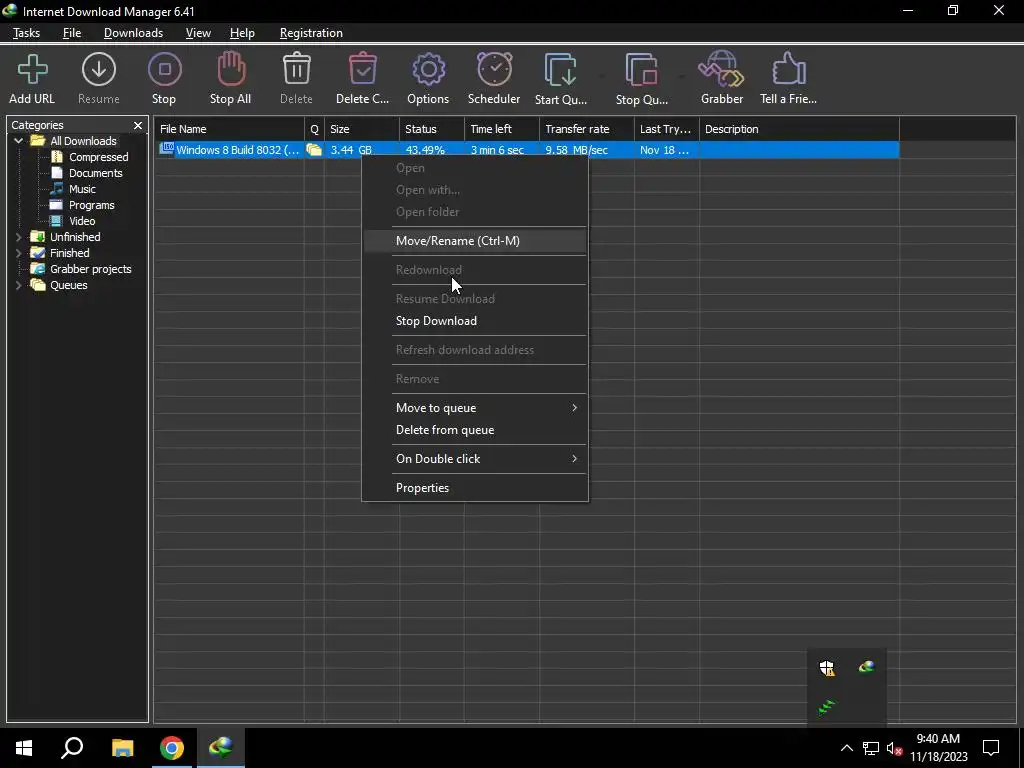Click the taskbar search magnifier icon
1024x768 pixels.
72,748
